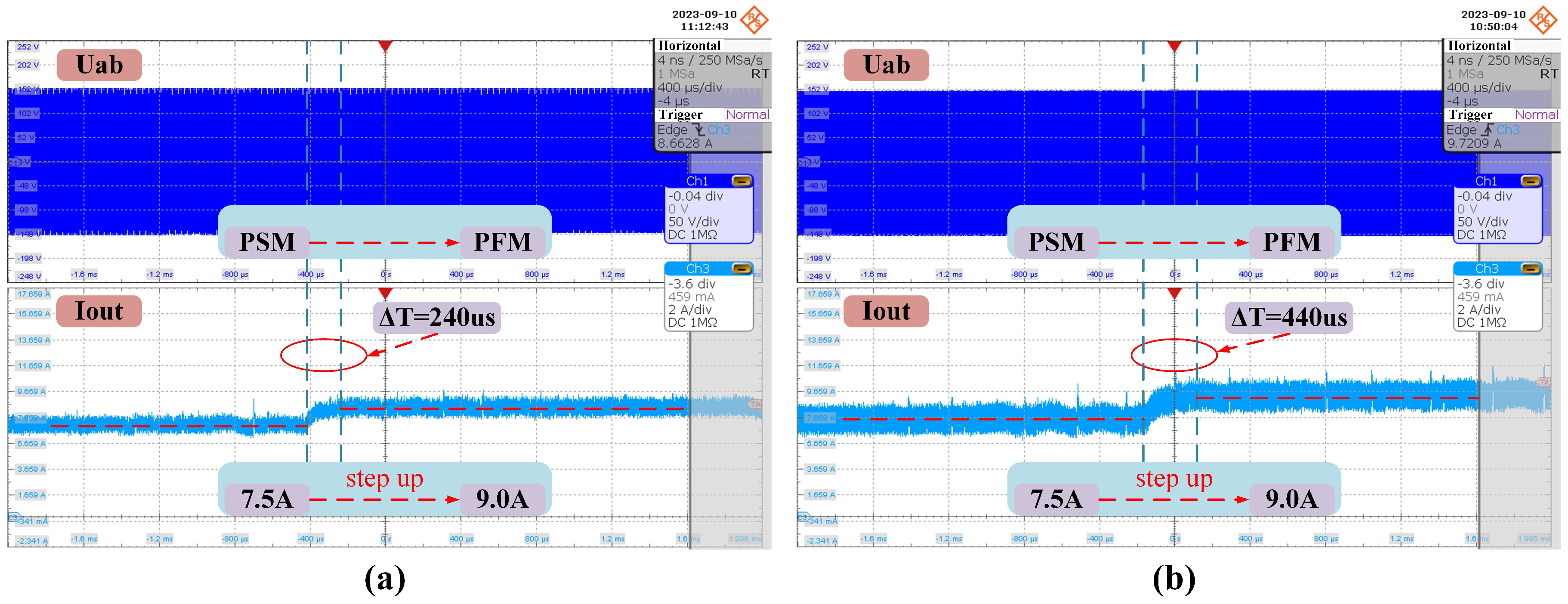
Task: Click falling edge trigger icon in scope (a)
Action: [700, 130]
